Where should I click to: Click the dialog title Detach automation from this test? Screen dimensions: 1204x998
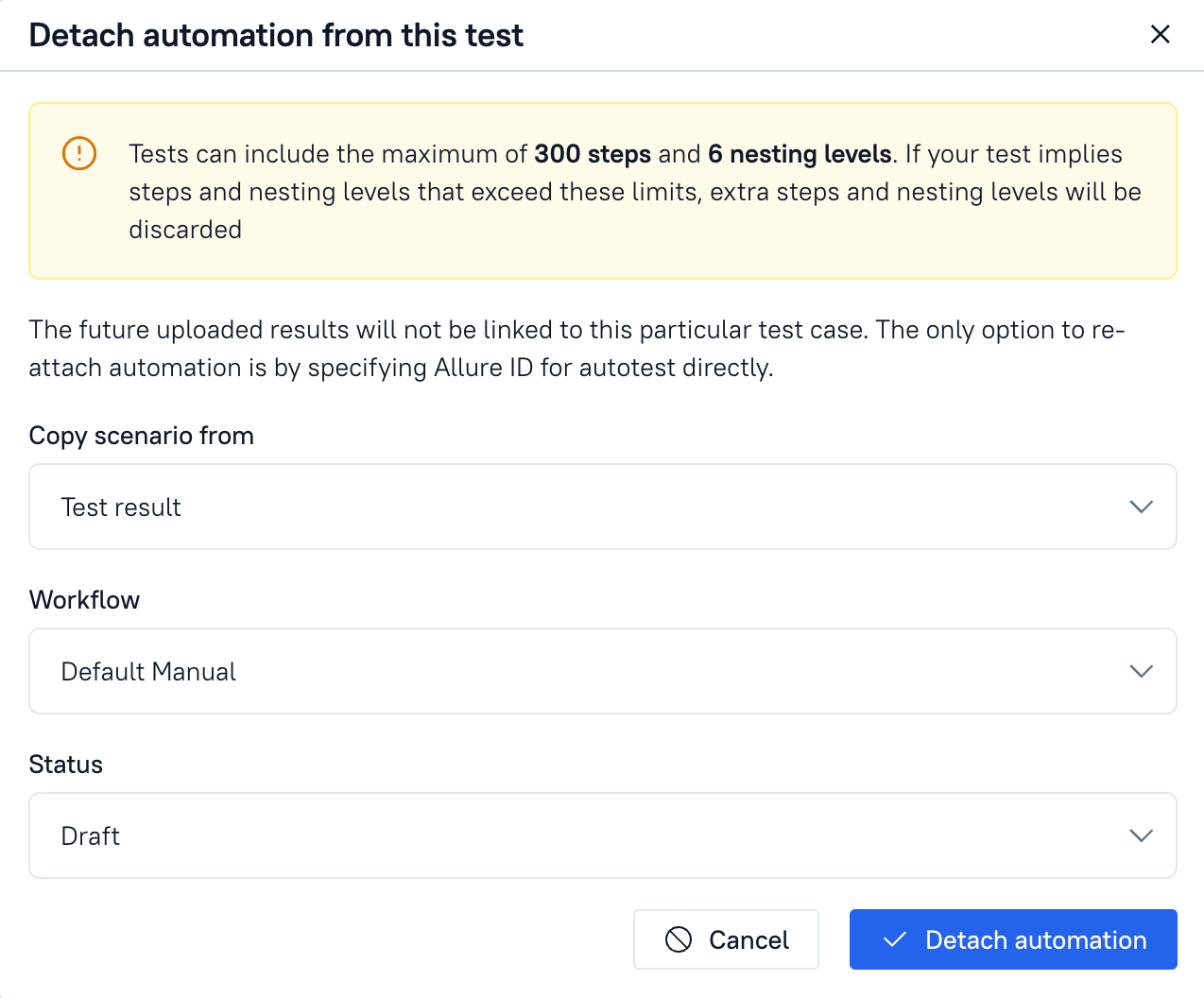click(x=276, y=35)
